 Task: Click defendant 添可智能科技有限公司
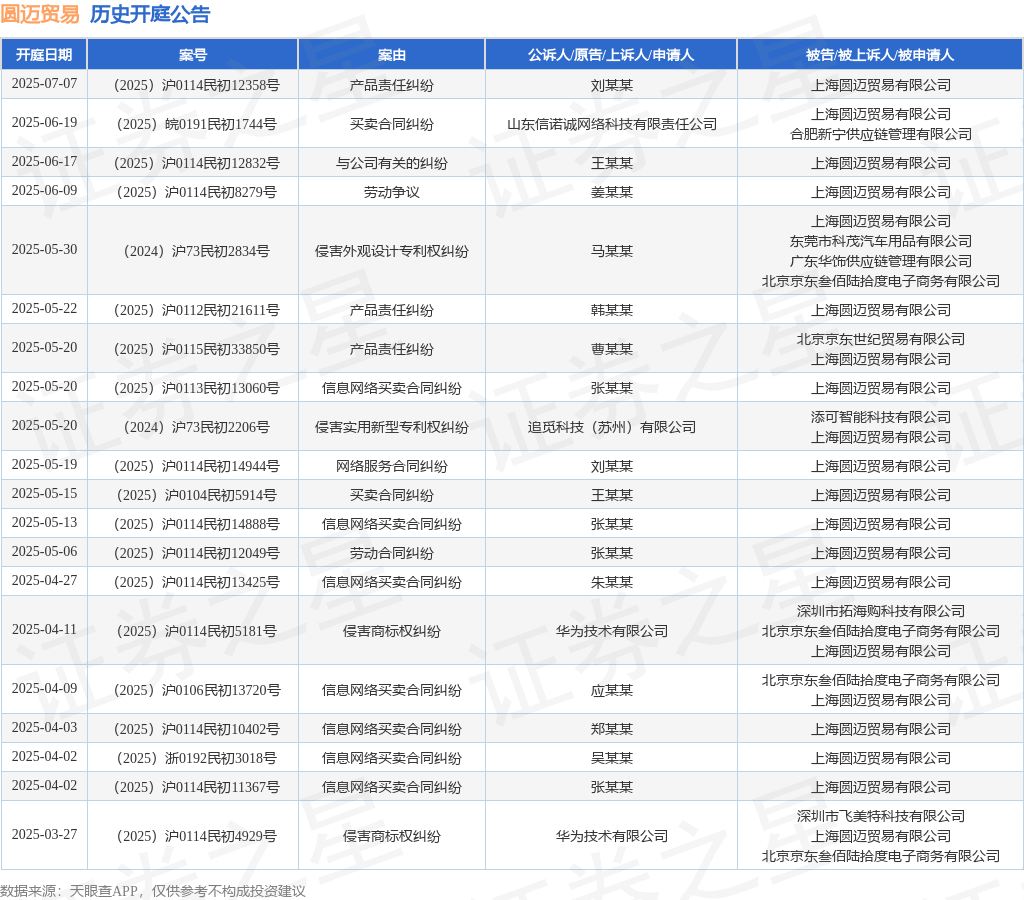881,417
